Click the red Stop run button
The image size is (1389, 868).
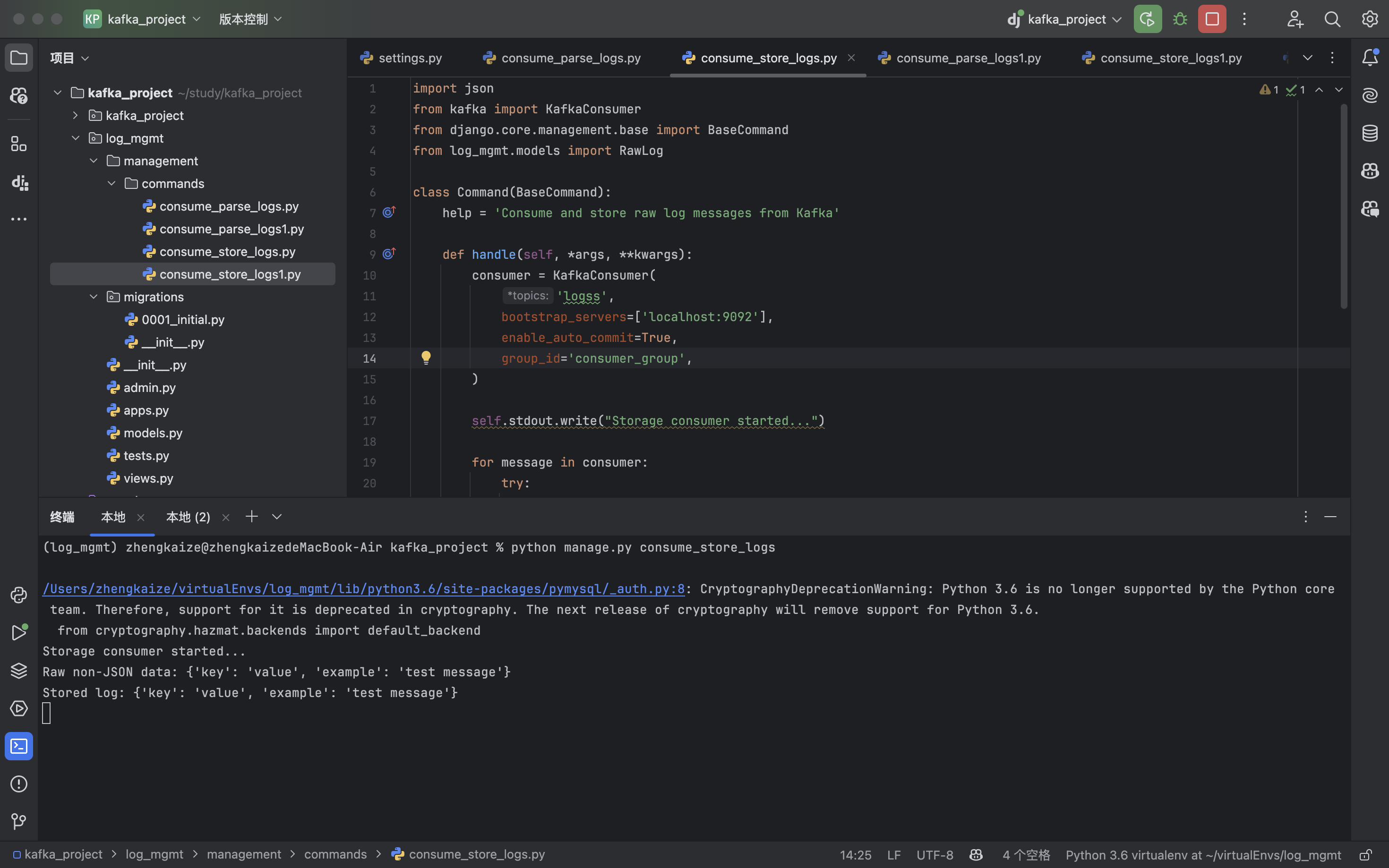click(x=1211, y=19)
